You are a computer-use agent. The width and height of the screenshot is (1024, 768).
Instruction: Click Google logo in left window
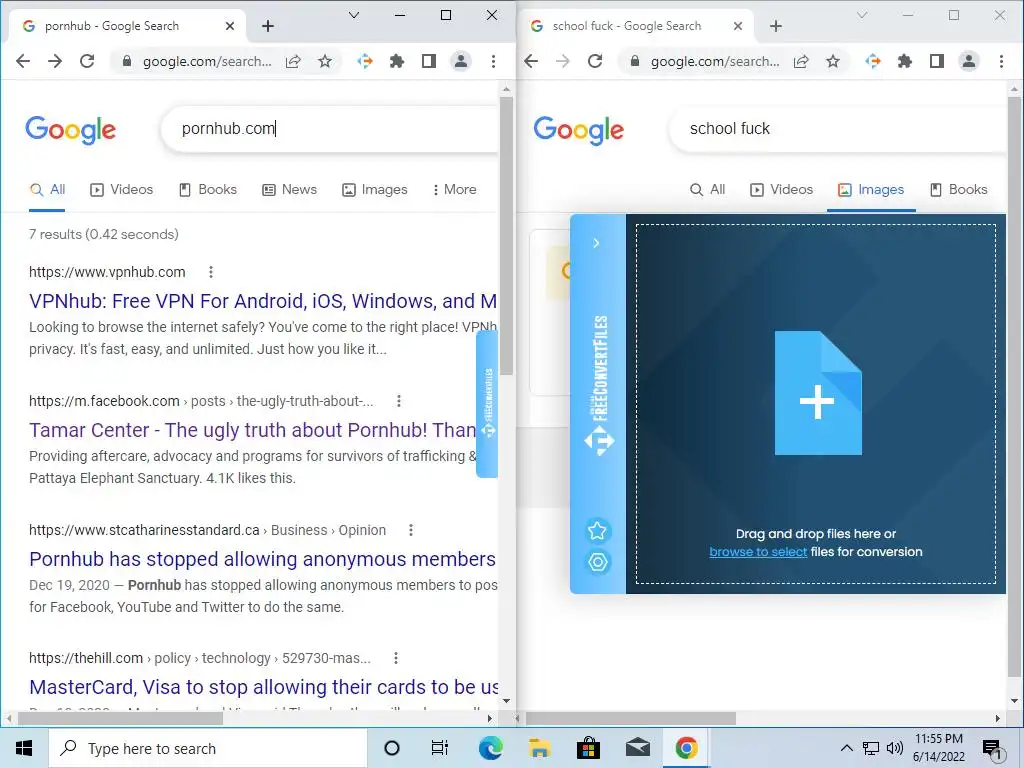pyautogui.click(x=71, y=130)
